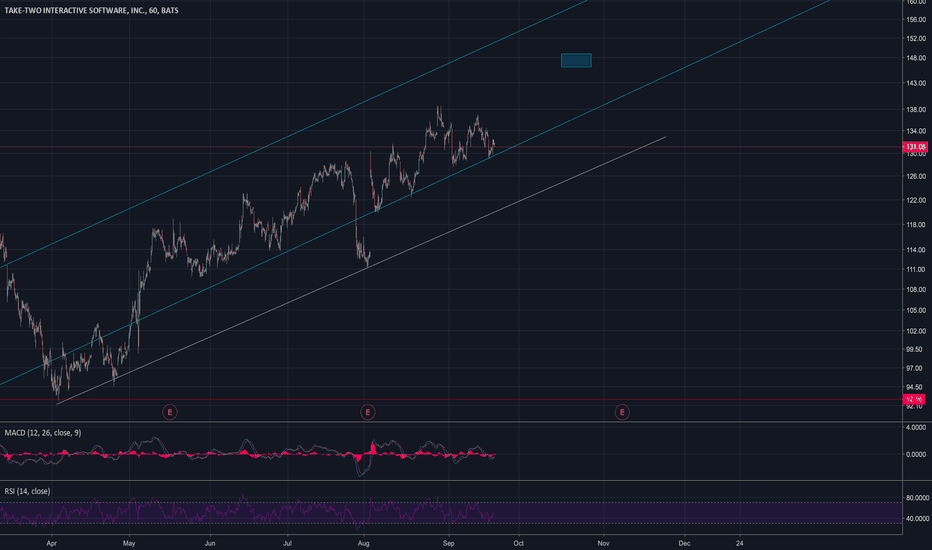This screenshot has width=932, height=550.
Task: Click the 0.0000 MACD scale label
Action: point(916,454)
